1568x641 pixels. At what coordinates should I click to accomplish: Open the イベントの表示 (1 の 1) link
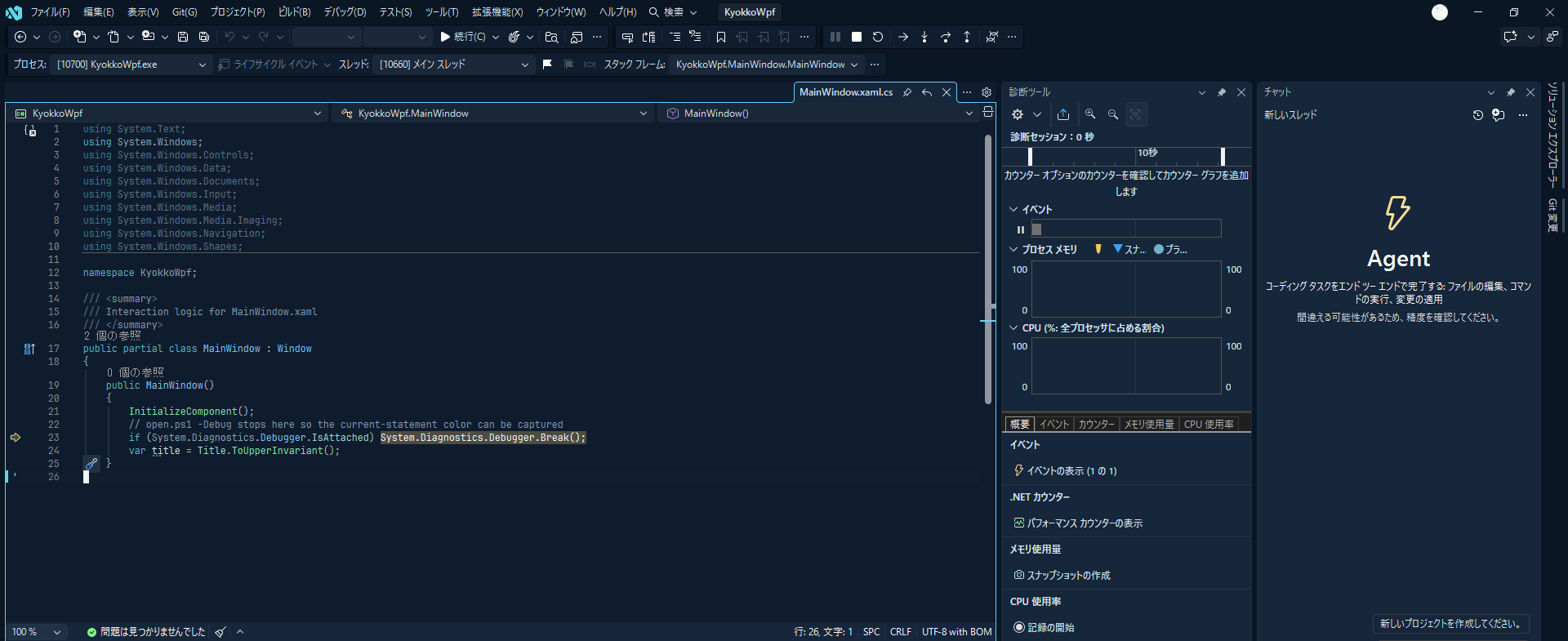click(1071, 470)
